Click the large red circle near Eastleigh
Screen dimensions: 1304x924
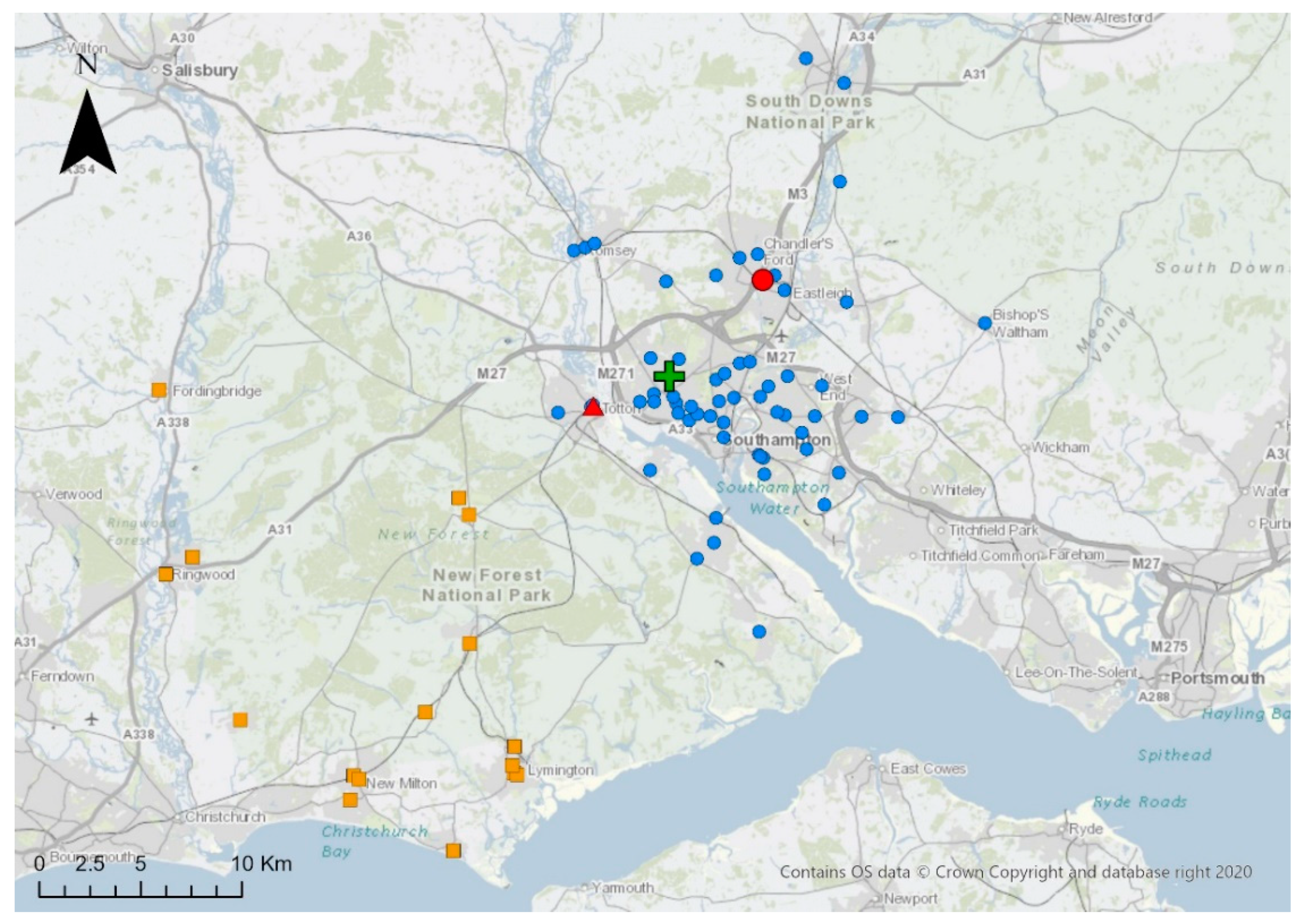[762, 280]
